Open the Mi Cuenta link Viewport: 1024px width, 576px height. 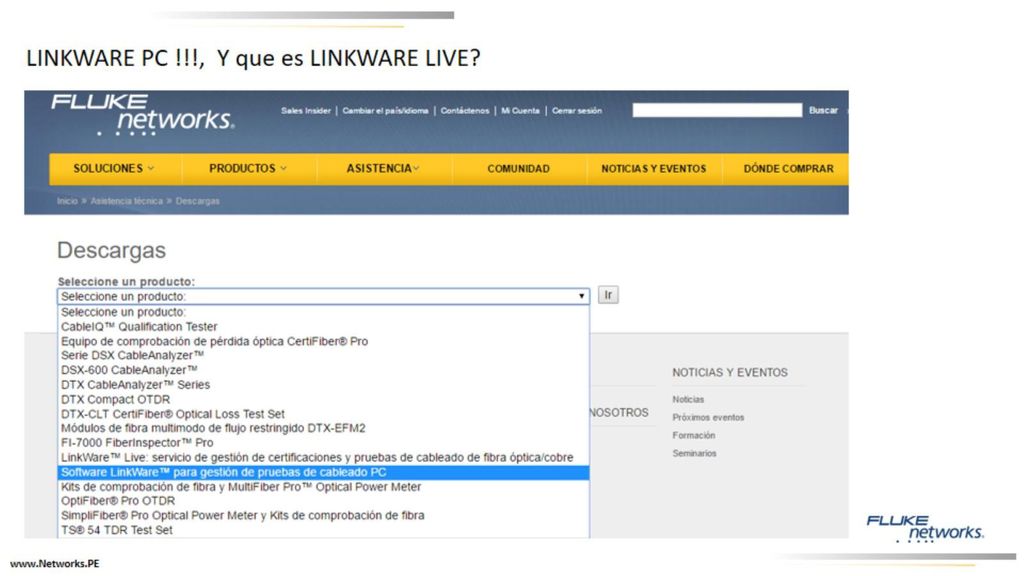520,111
